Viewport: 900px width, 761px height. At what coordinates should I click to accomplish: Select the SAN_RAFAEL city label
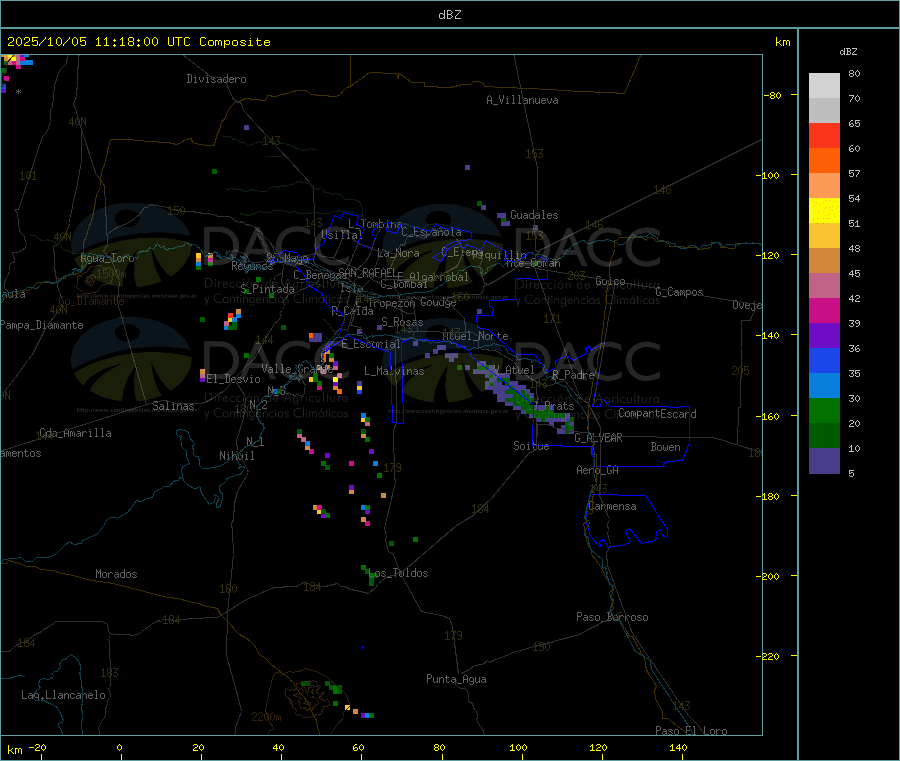coord(366,272)
